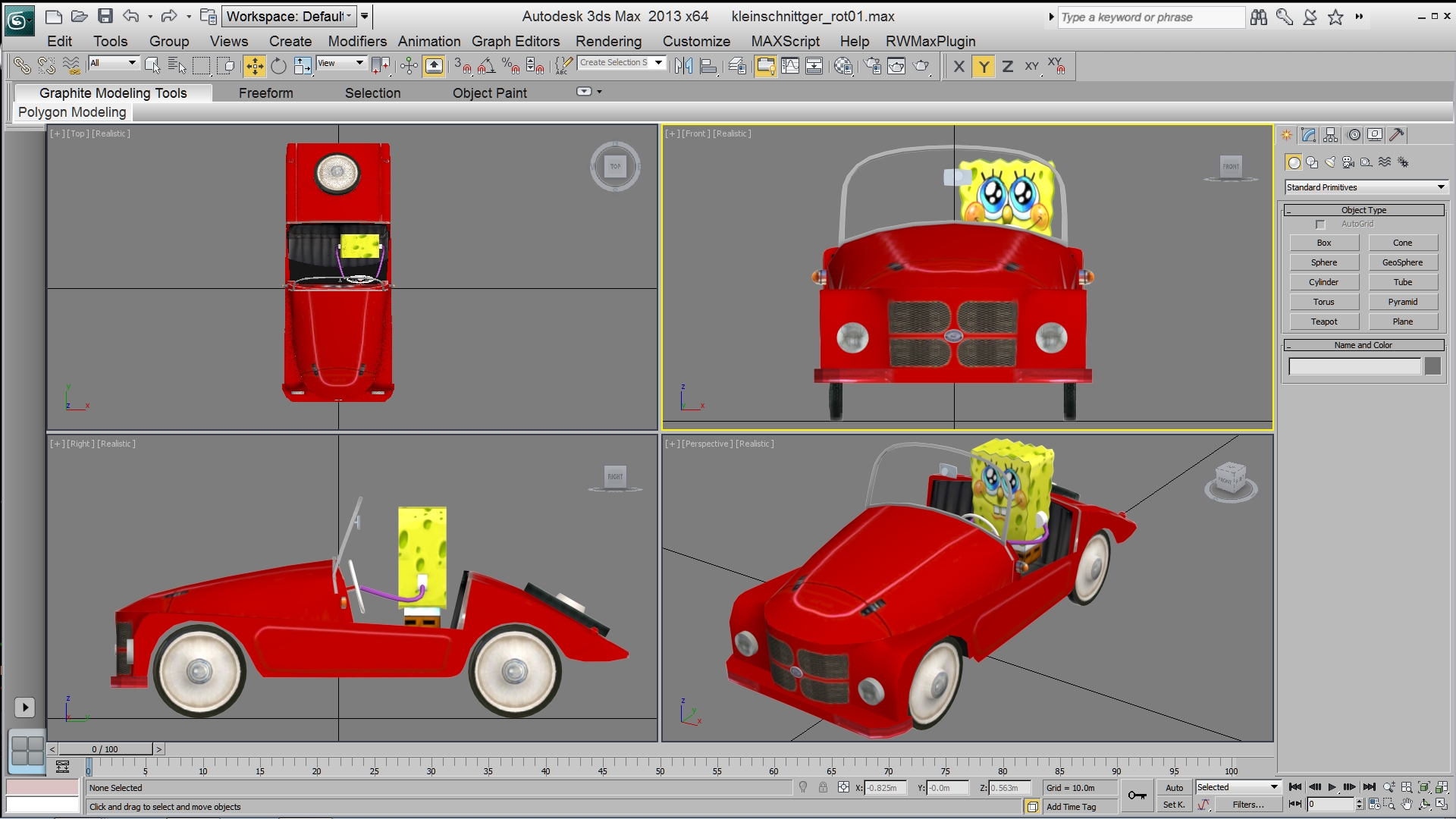Click the Filters... button
Image resolution: width=1456 pixels, height=819 pixels.
point(1247,805)
